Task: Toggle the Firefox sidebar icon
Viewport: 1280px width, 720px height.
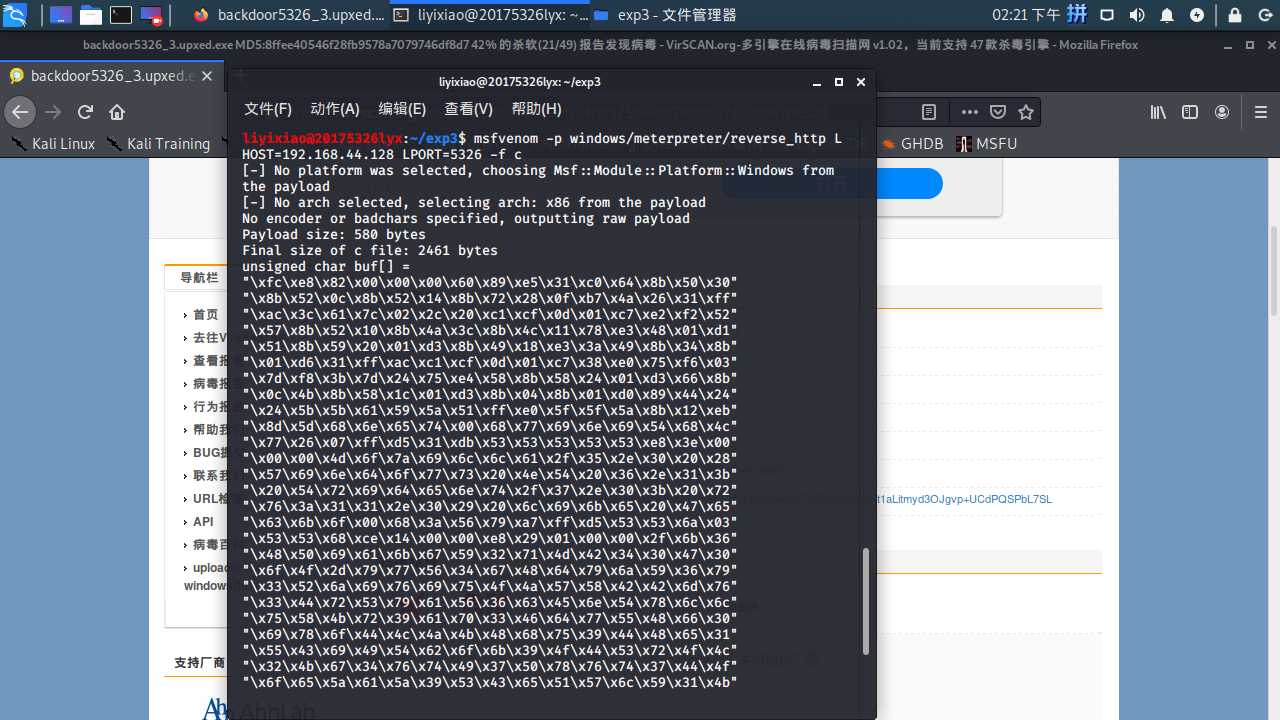Action: [x=1190, y=112]
